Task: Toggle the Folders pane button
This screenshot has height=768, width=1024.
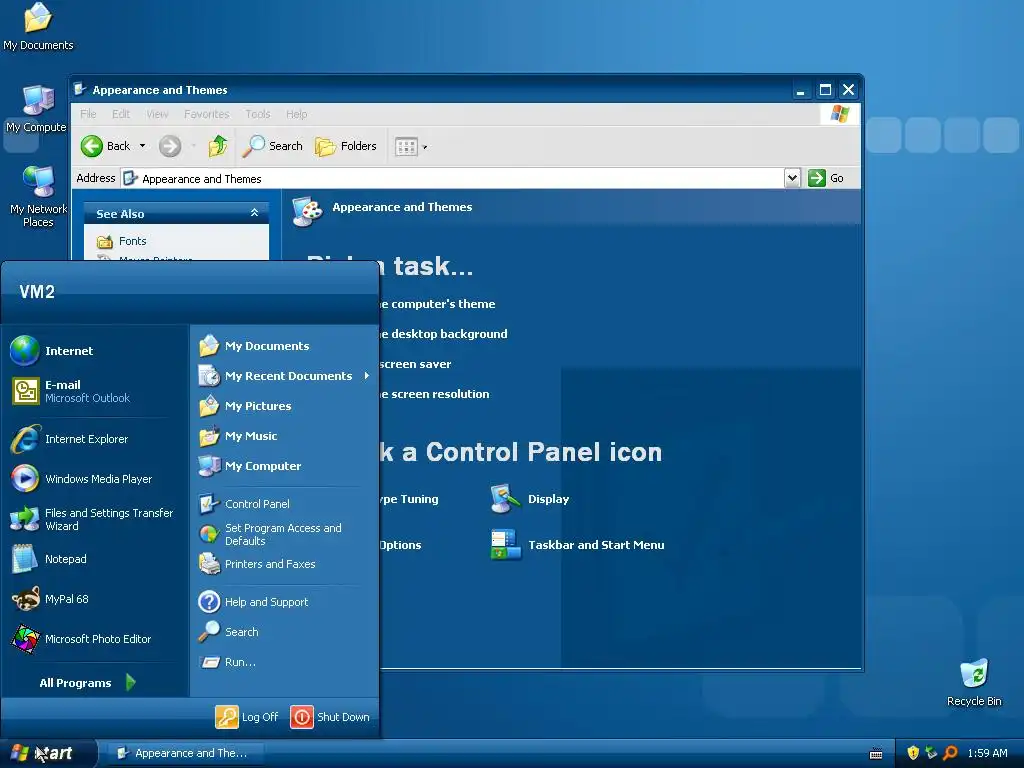Action: [346, 146]
